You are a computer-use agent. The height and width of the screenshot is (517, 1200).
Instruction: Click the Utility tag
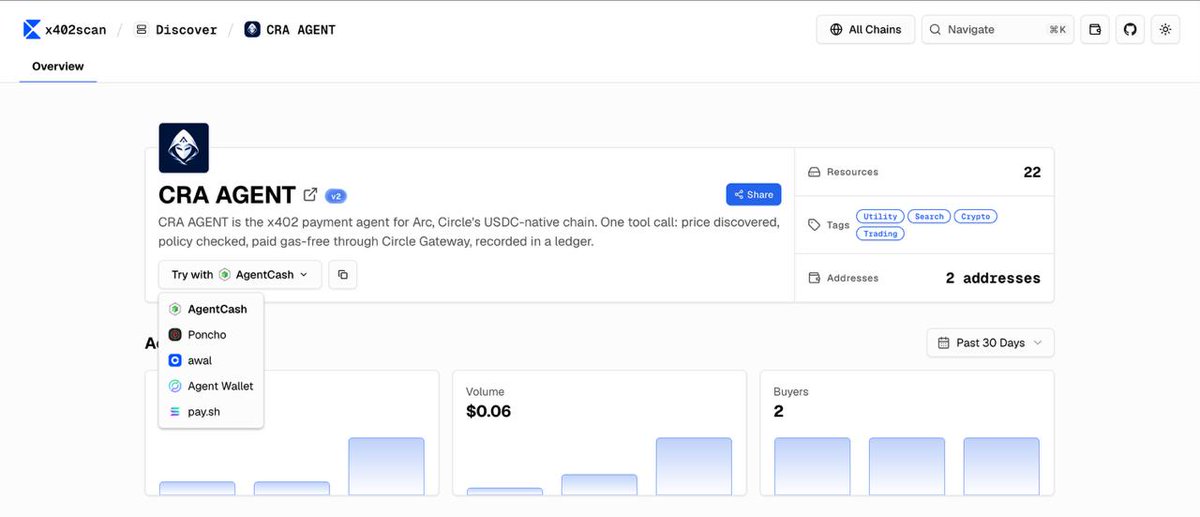click(881, 216)
